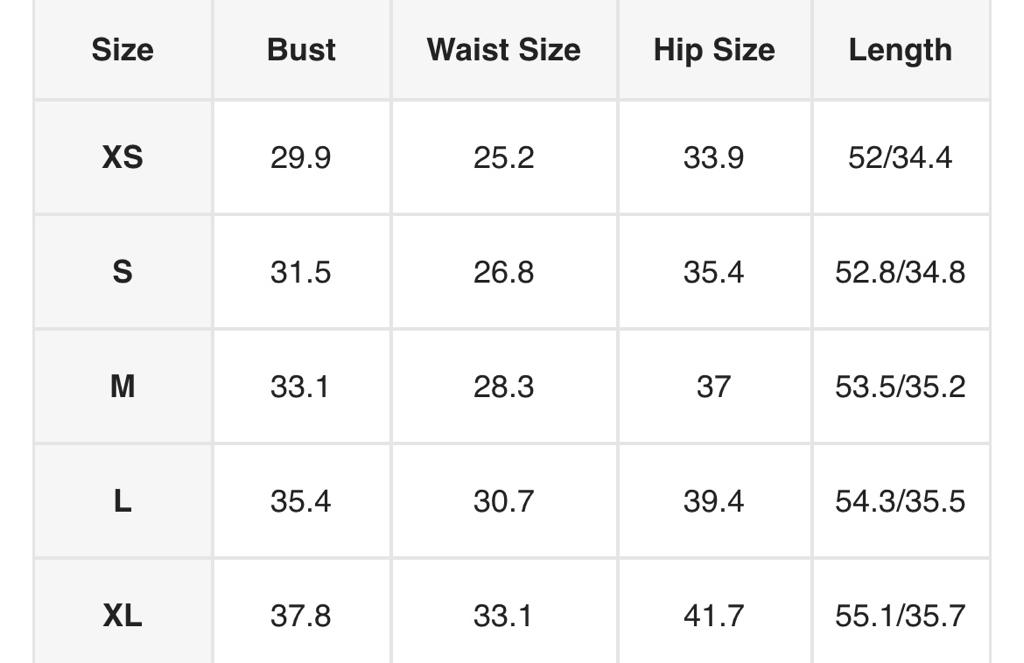1024x663 pixels.
Task: Select the M size row label
Action: click(122, 386)
